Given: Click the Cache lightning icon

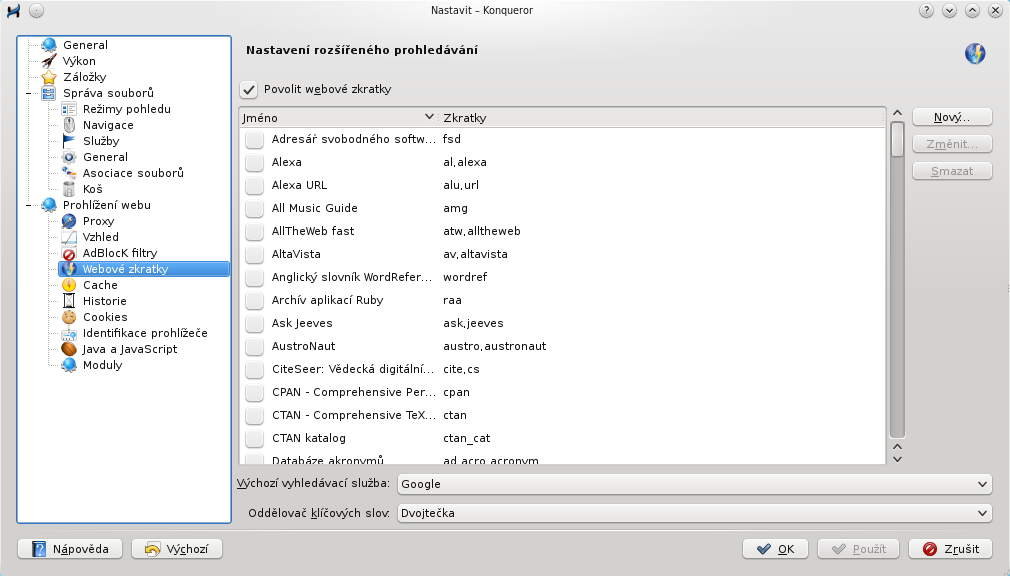Looking at the screenshot, I should 69,285.
